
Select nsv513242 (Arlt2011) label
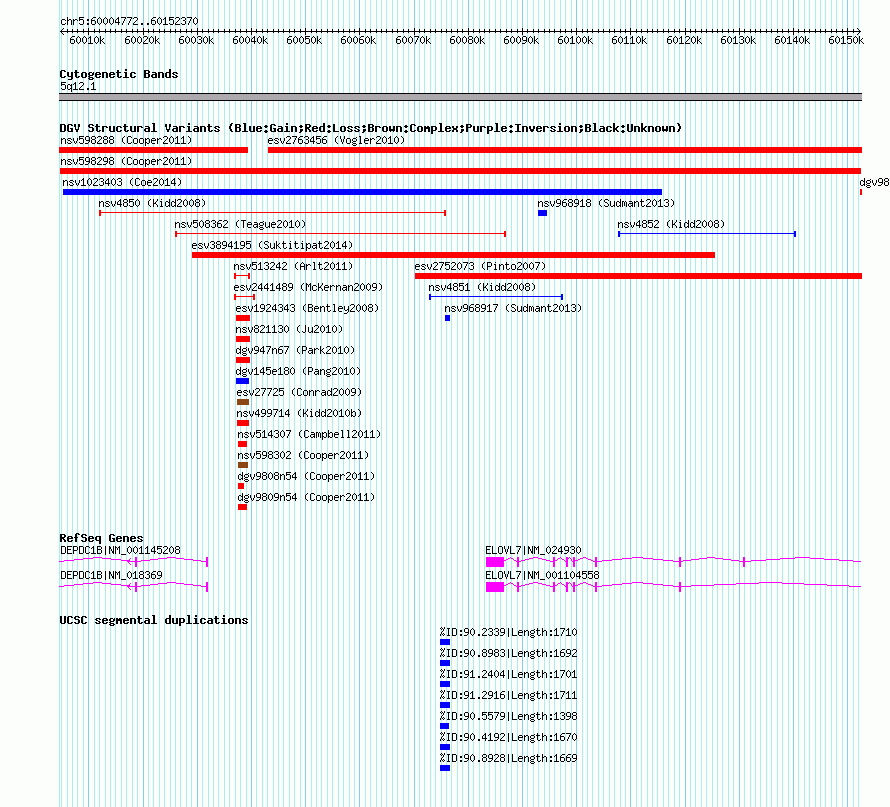(x=293, y=266)
